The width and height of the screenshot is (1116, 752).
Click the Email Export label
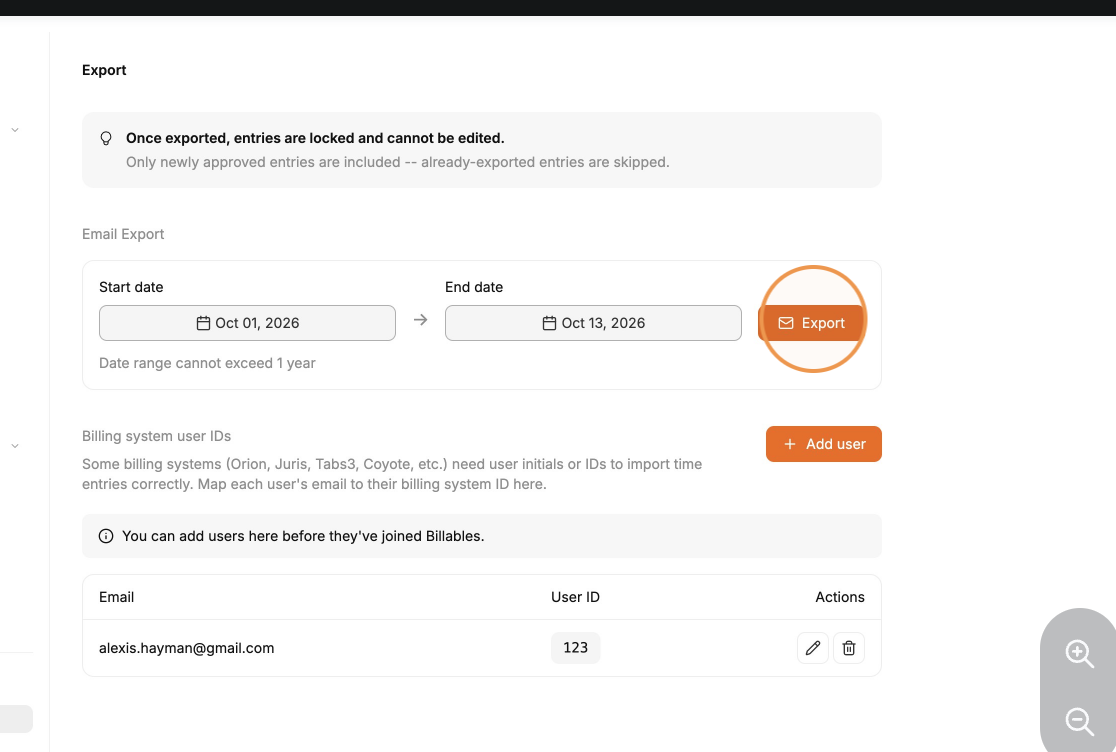(x=123, y=234)
